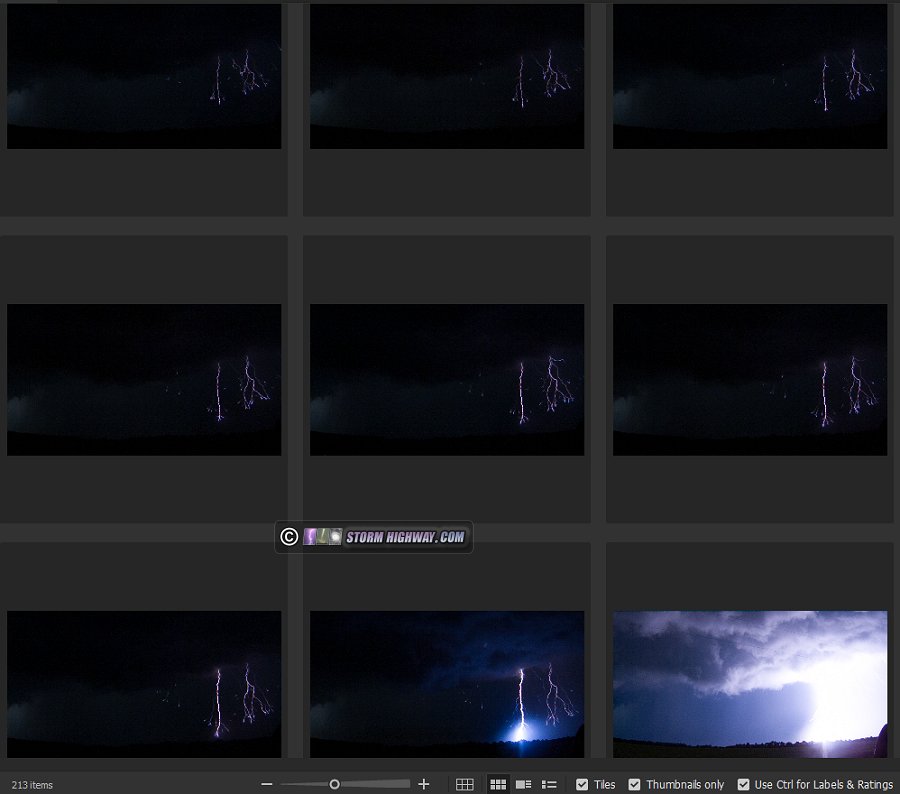Click the minus icon to shrink thumbnails
This screenshot has width=900, height=794.
coord(266,784)
